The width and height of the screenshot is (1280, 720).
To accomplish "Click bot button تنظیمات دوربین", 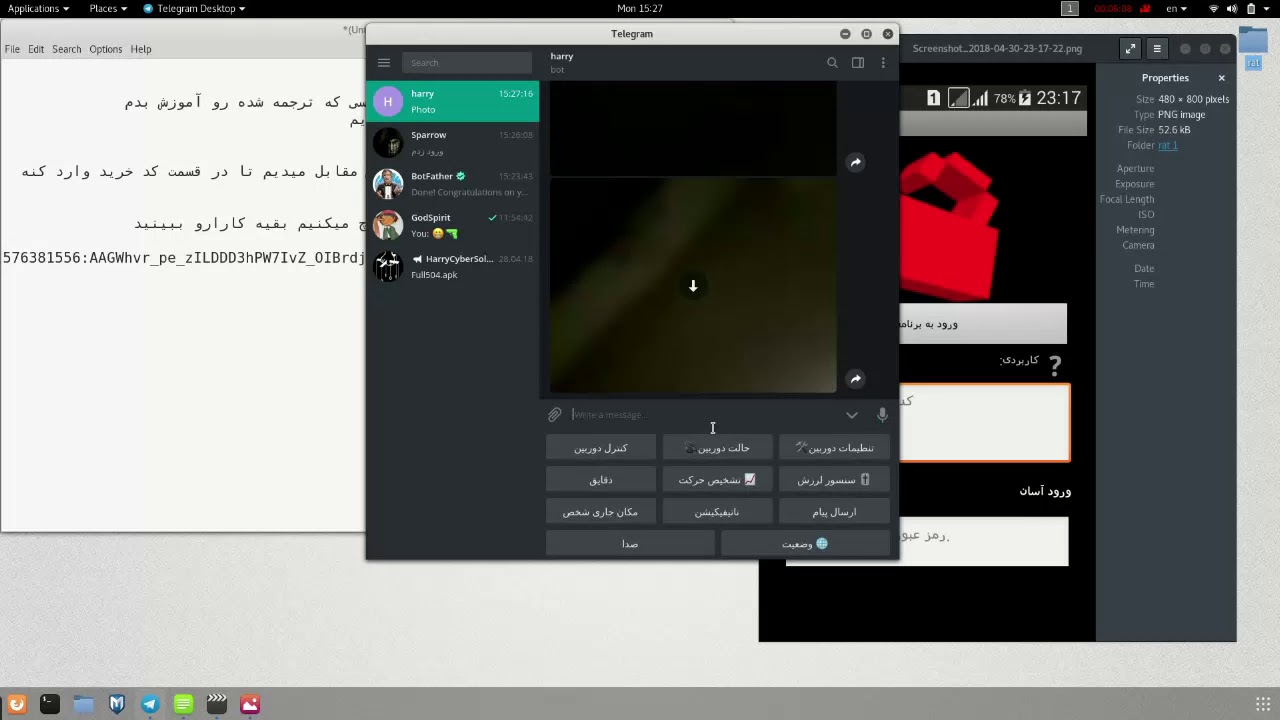I will tap(834, 448).
